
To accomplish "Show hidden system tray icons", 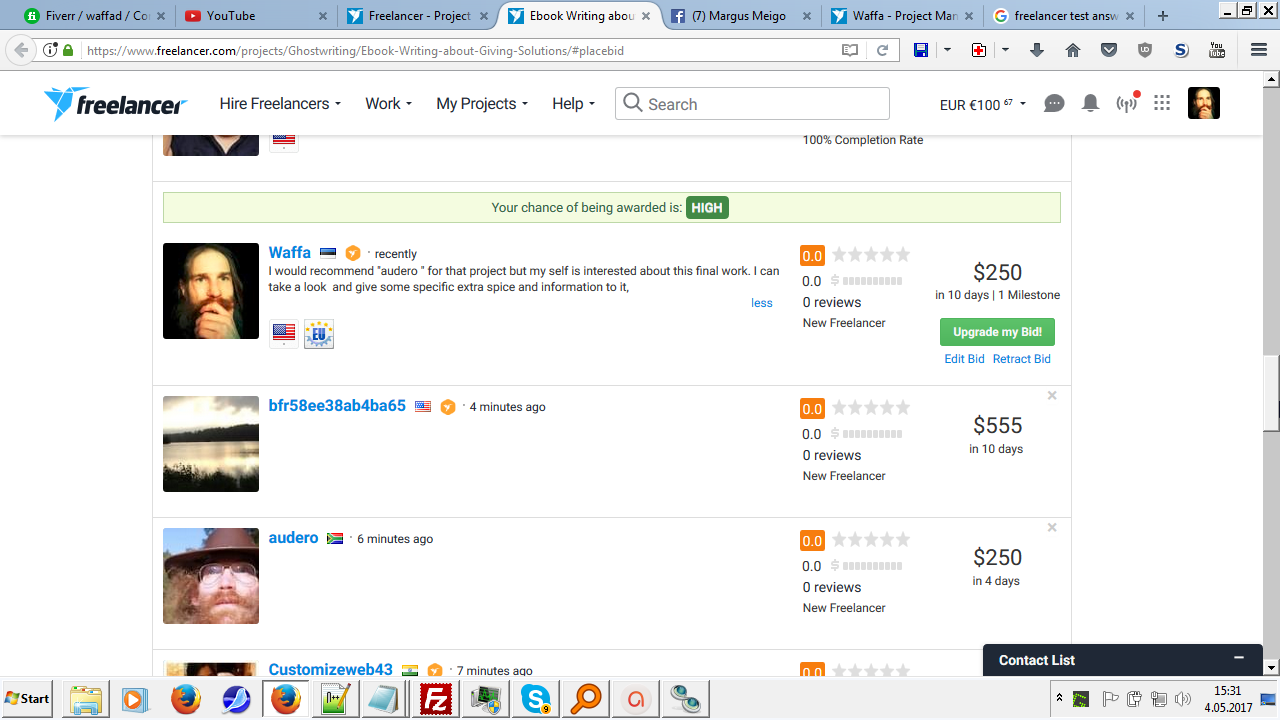I will tap(1058, 698).
